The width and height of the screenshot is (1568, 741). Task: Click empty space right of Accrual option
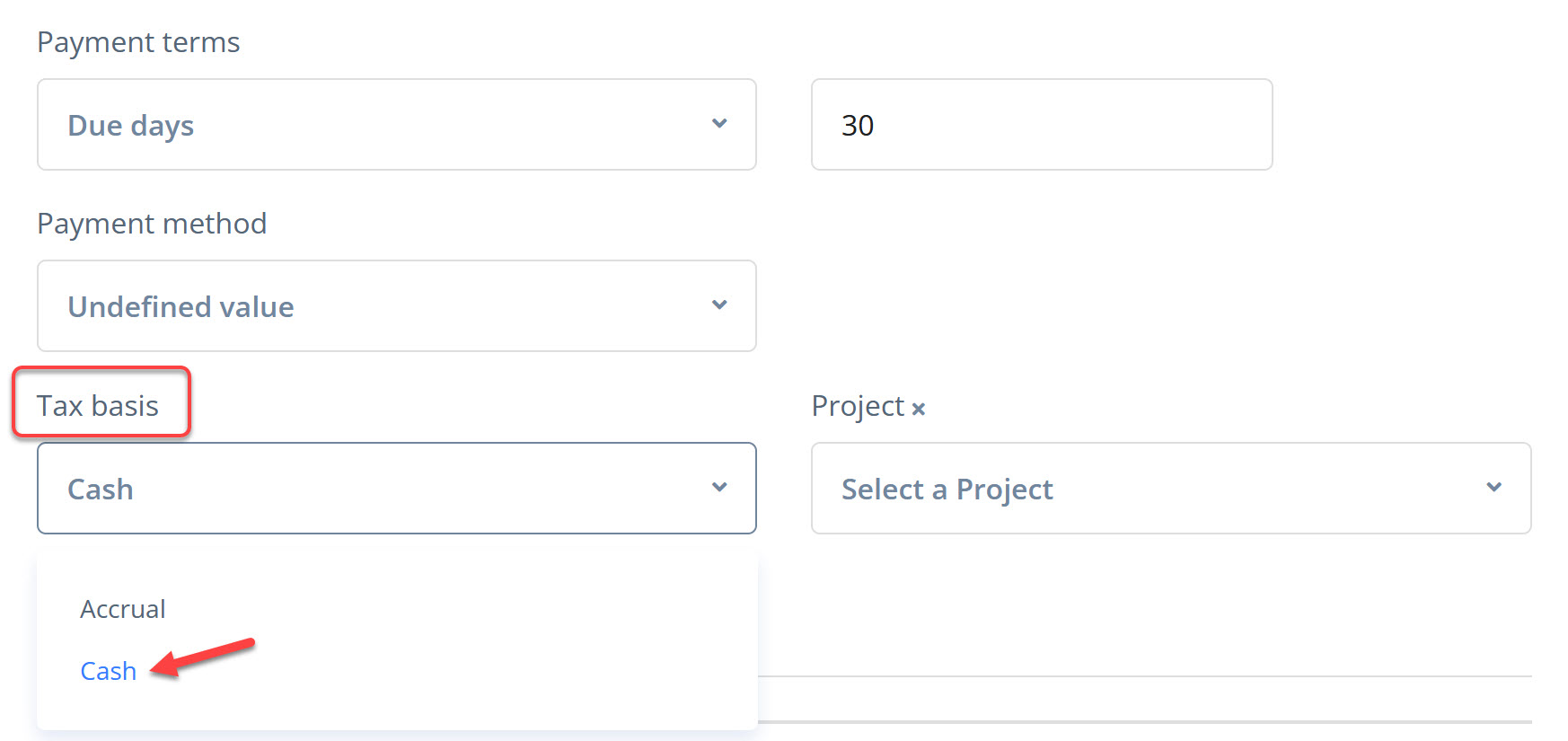(x=449, y=609)
